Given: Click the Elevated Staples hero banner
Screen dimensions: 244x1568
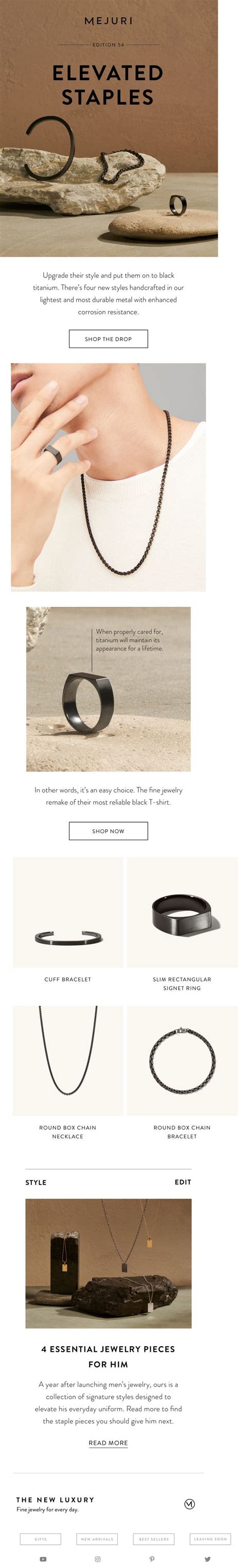Looking at the screenshot, I should pos(109,128).
